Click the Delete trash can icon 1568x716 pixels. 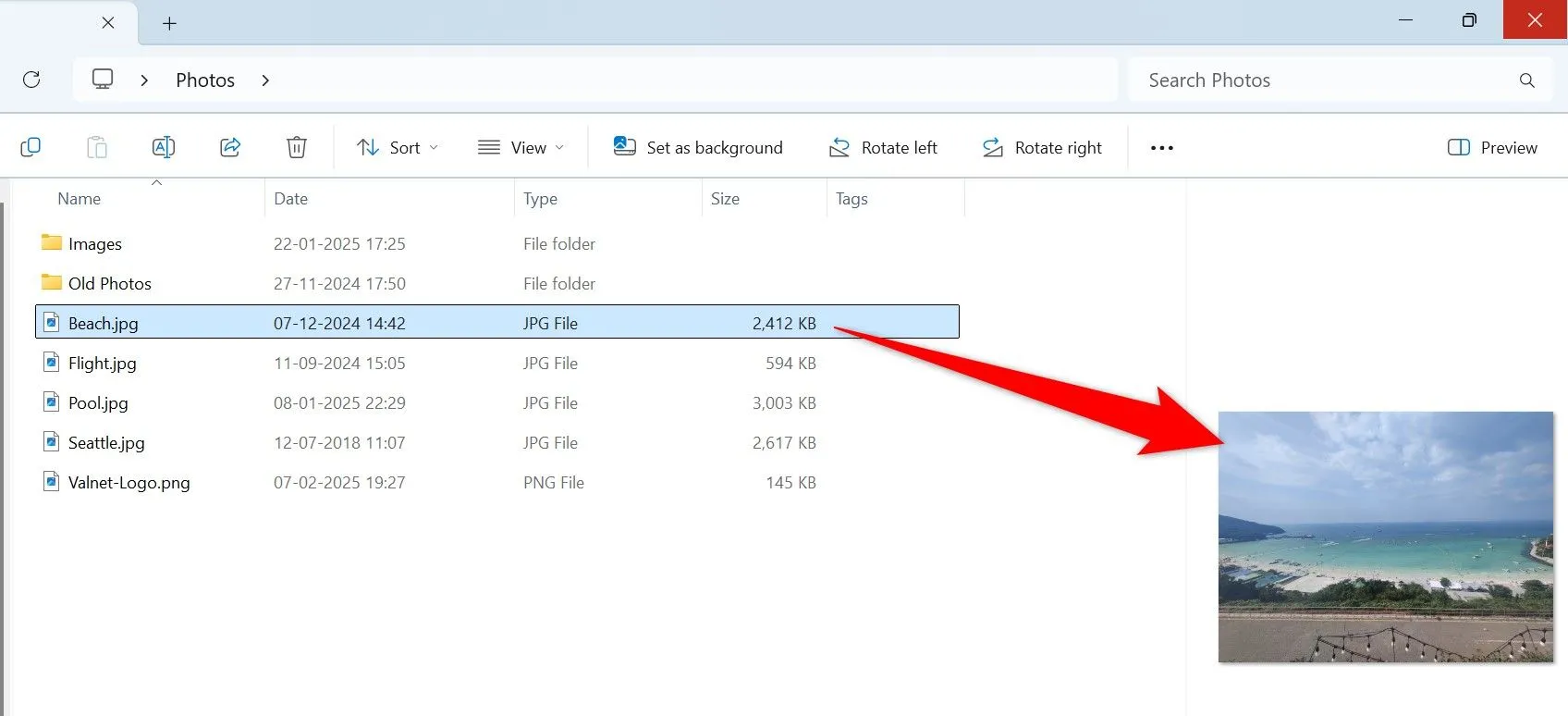pos(296,147)
